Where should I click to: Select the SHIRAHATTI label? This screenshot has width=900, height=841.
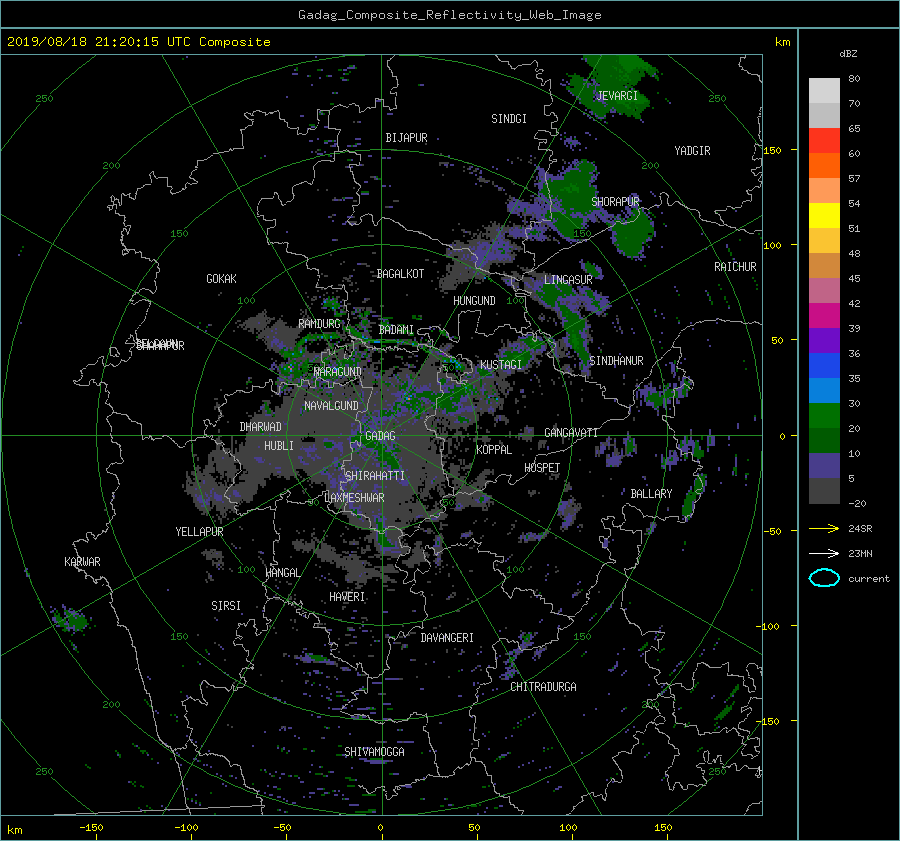point(375,476)
